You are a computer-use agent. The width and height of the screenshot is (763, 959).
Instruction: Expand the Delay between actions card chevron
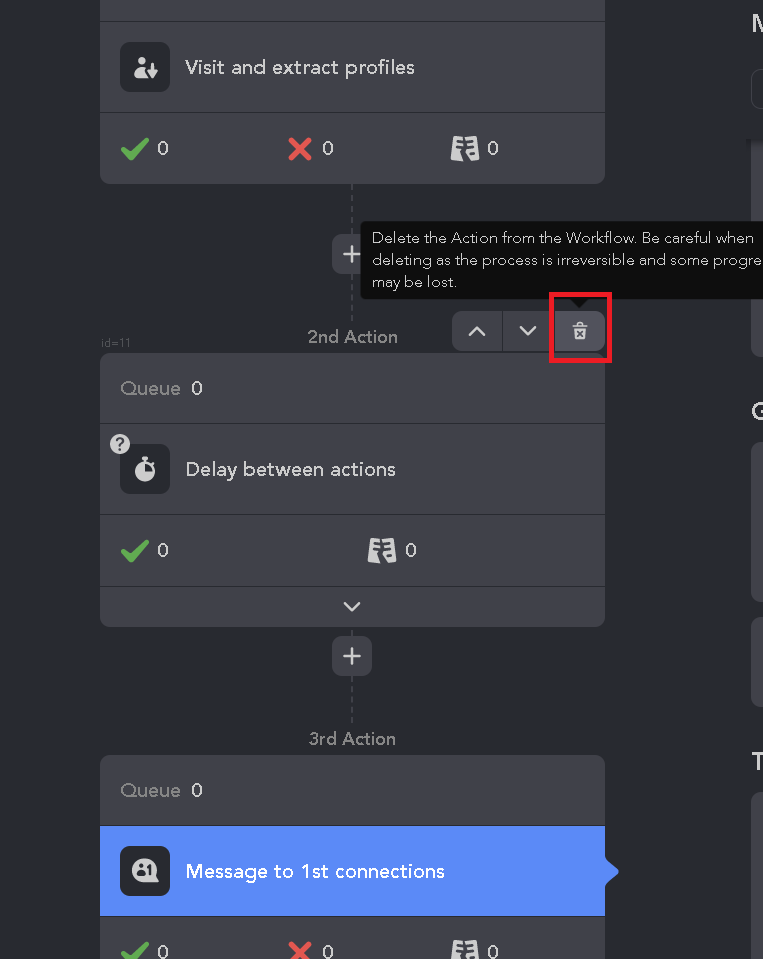(352, 607)
